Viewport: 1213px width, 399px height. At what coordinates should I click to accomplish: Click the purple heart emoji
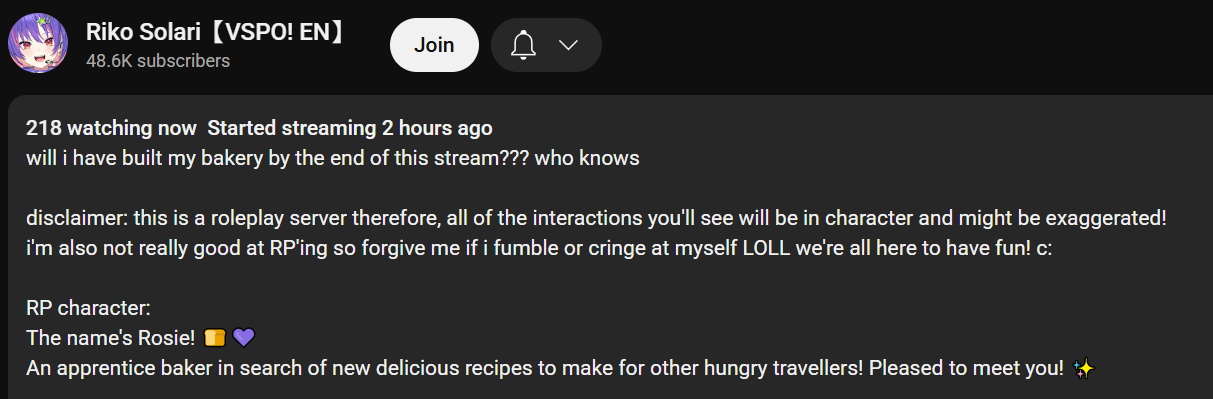[x=244, y=338]
